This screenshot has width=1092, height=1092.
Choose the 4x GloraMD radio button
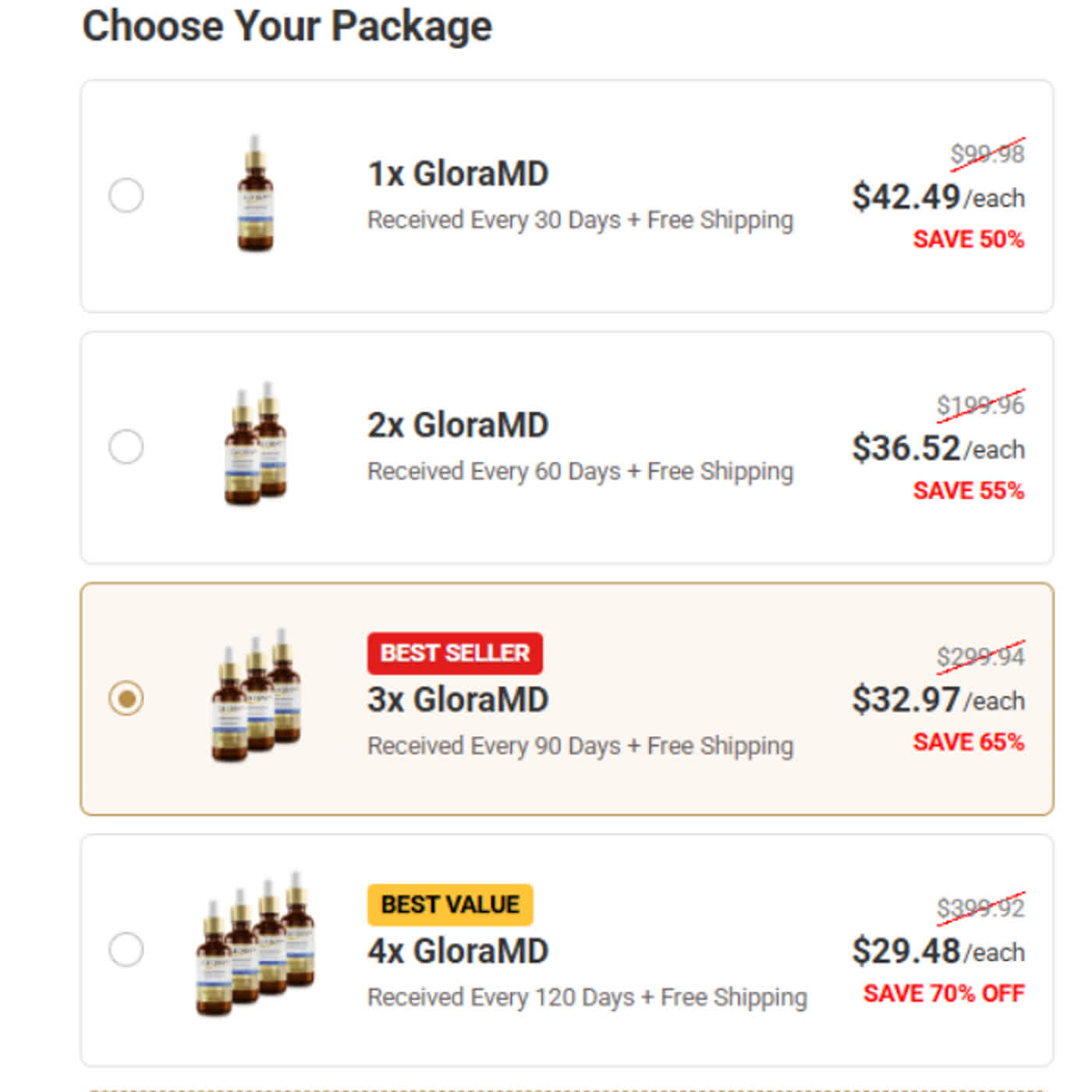point(126,949)
